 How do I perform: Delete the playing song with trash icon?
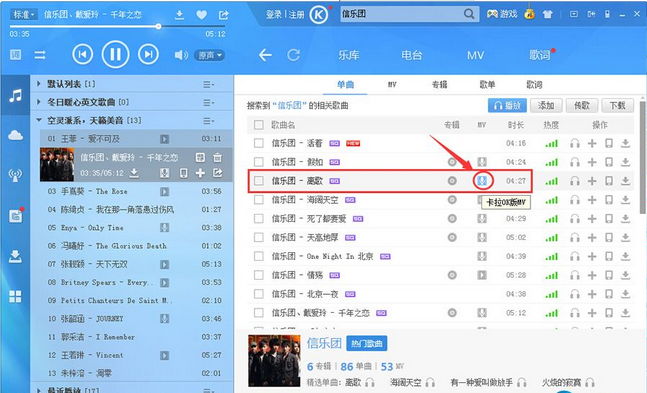(x=217, y=157)
